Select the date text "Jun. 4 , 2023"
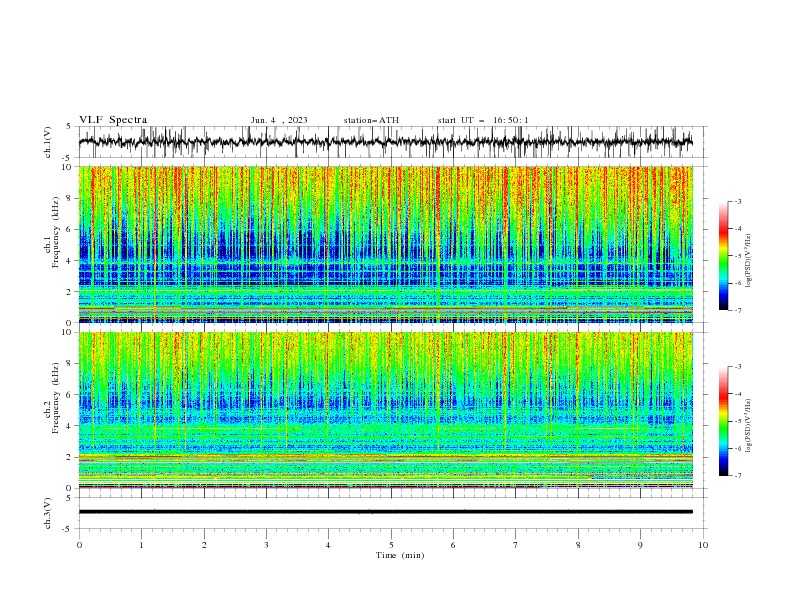Screen dimensions: 792x612 click(279, 120)
